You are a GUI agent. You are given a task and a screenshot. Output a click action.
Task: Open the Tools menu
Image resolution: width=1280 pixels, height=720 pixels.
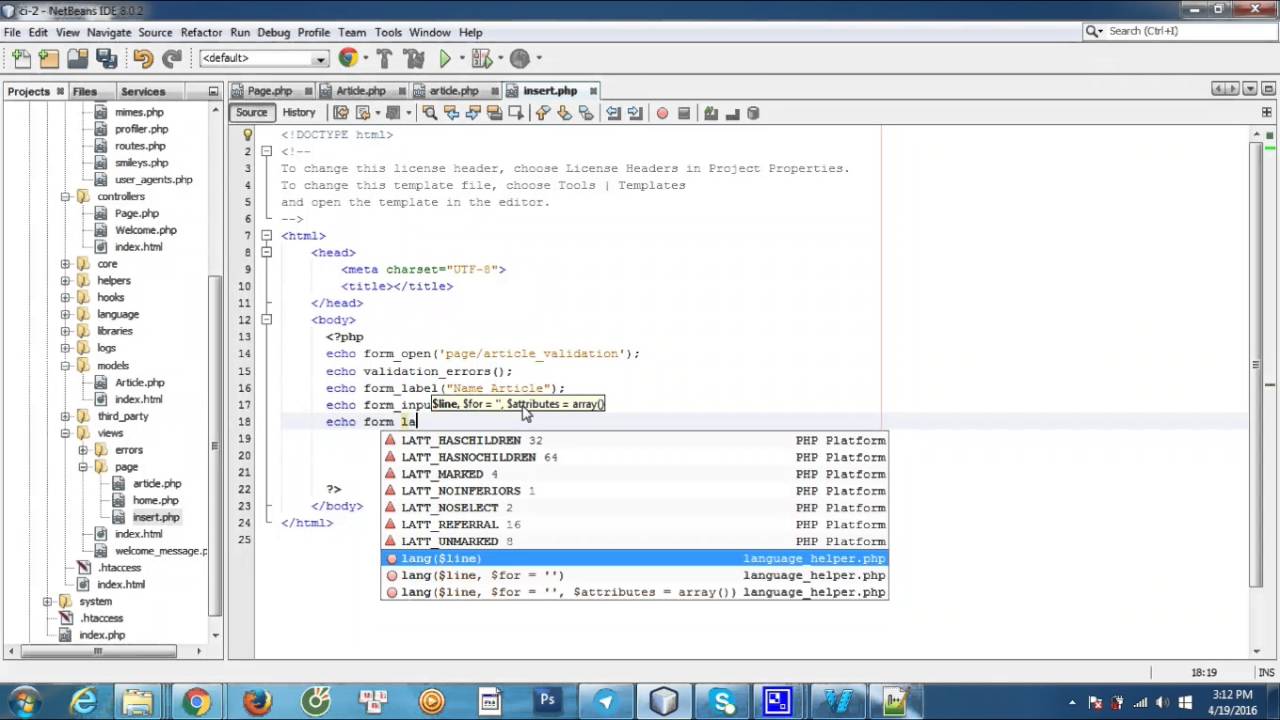point(388,32)
